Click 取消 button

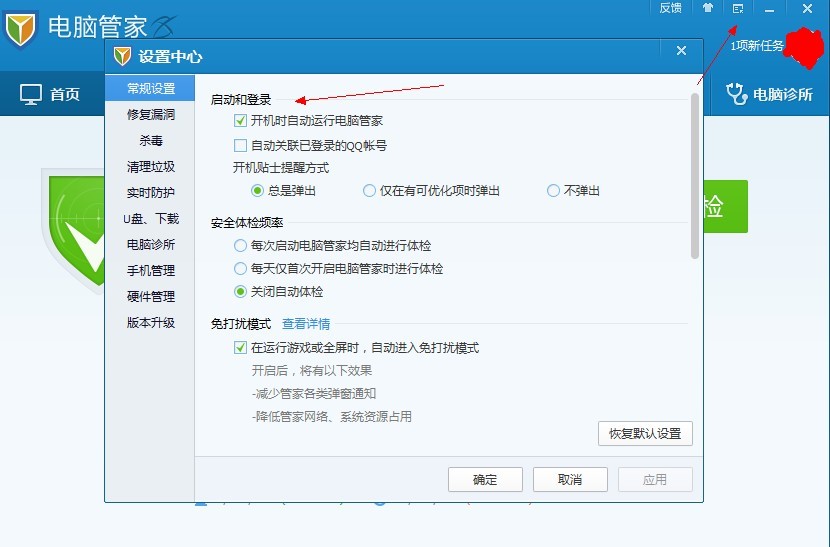570,480
